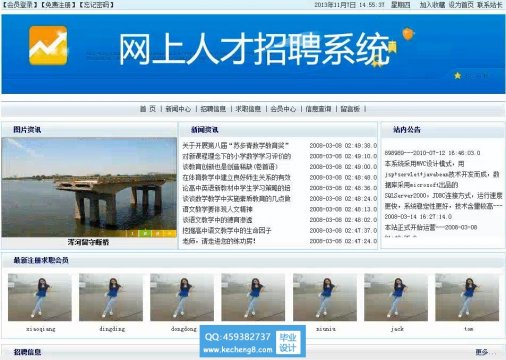Click jack member photo thumbnail

point(396,297)
